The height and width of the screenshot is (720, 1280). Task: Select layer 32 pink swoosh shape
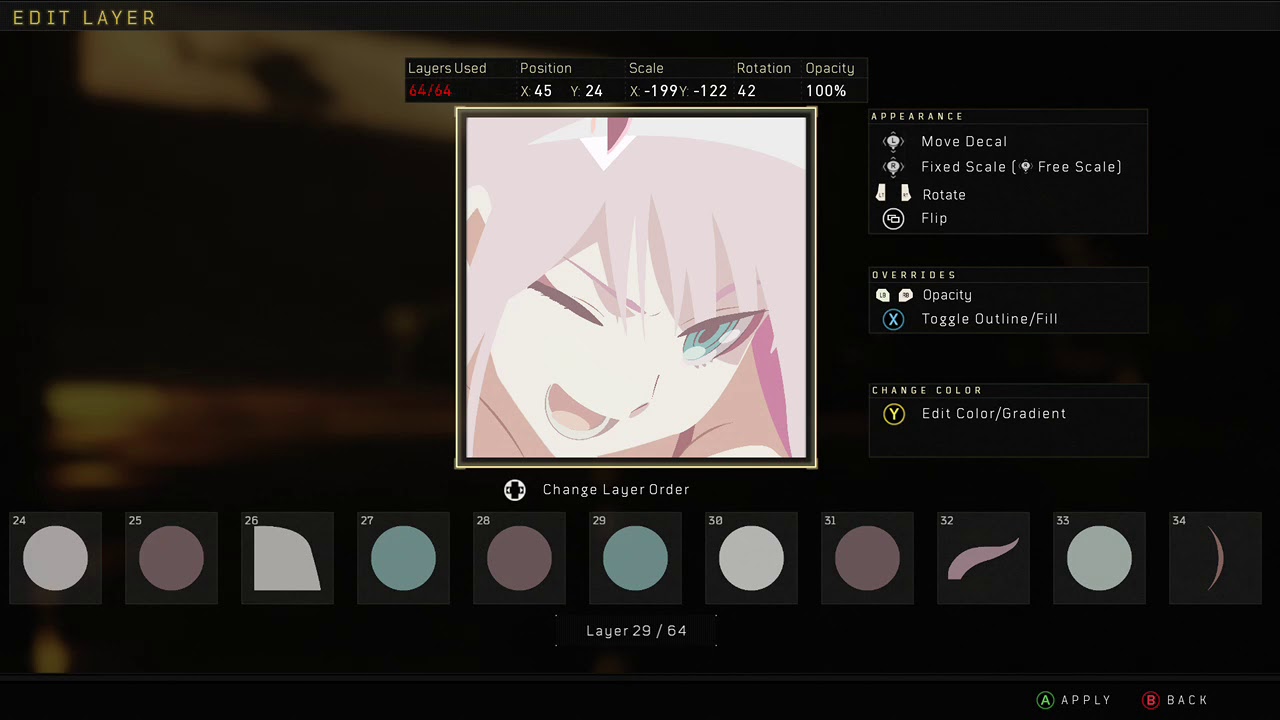(983, 558)
